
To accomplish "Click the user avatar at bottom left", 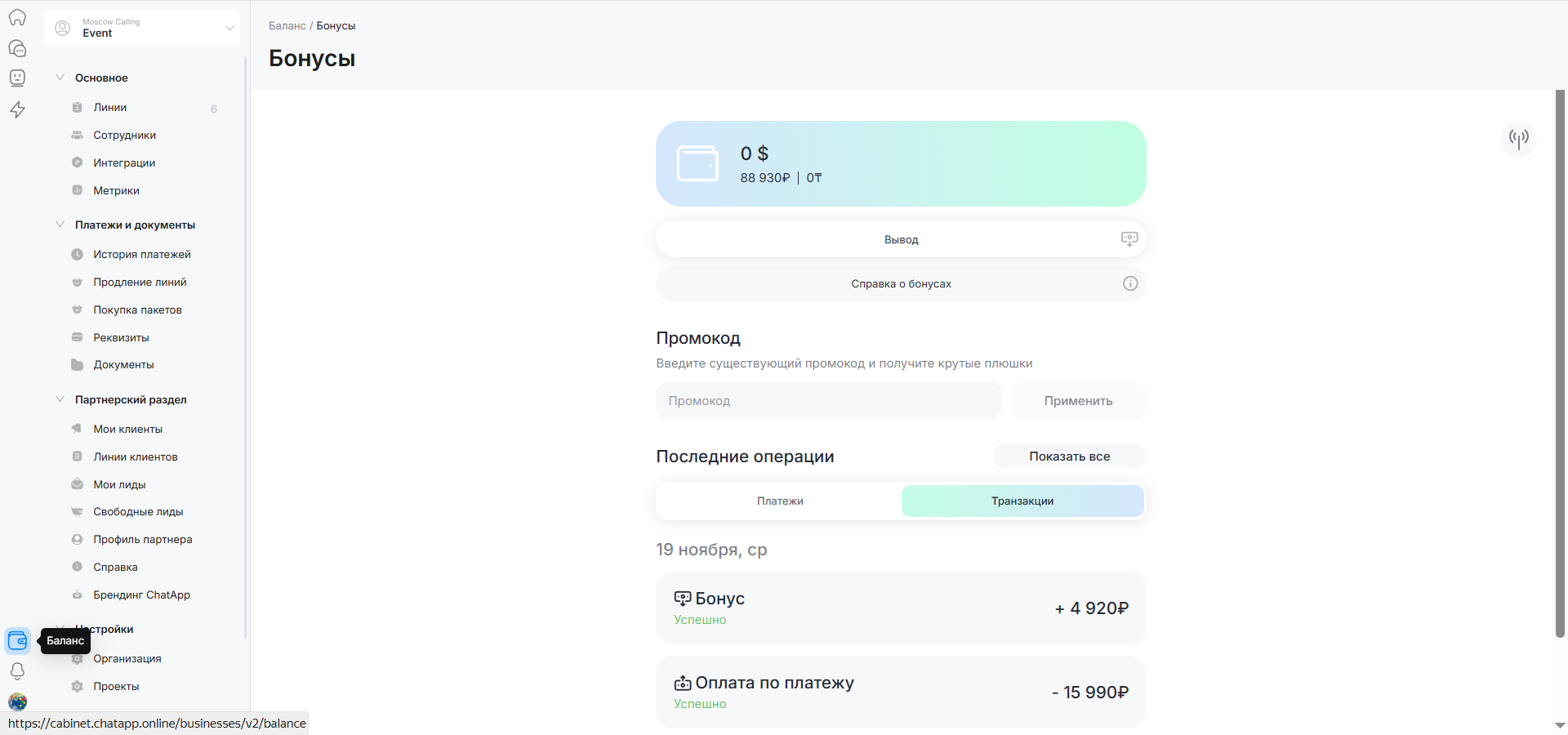I will point(17,702).
